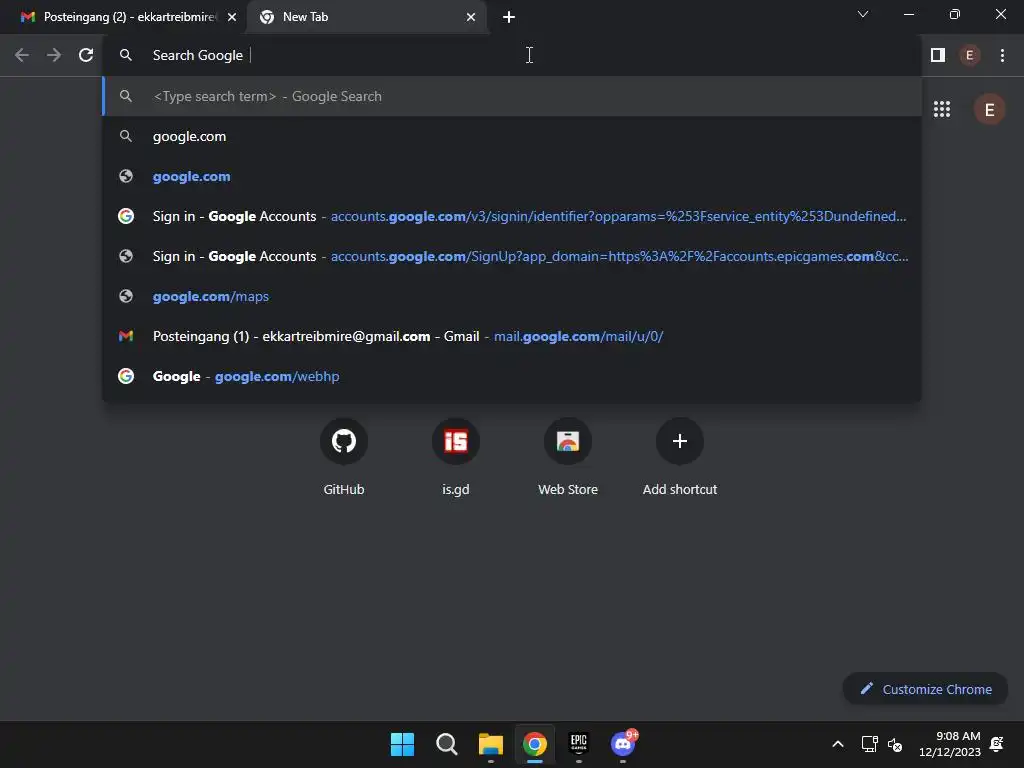Click the forward navigation arrow

click(54, 56)
